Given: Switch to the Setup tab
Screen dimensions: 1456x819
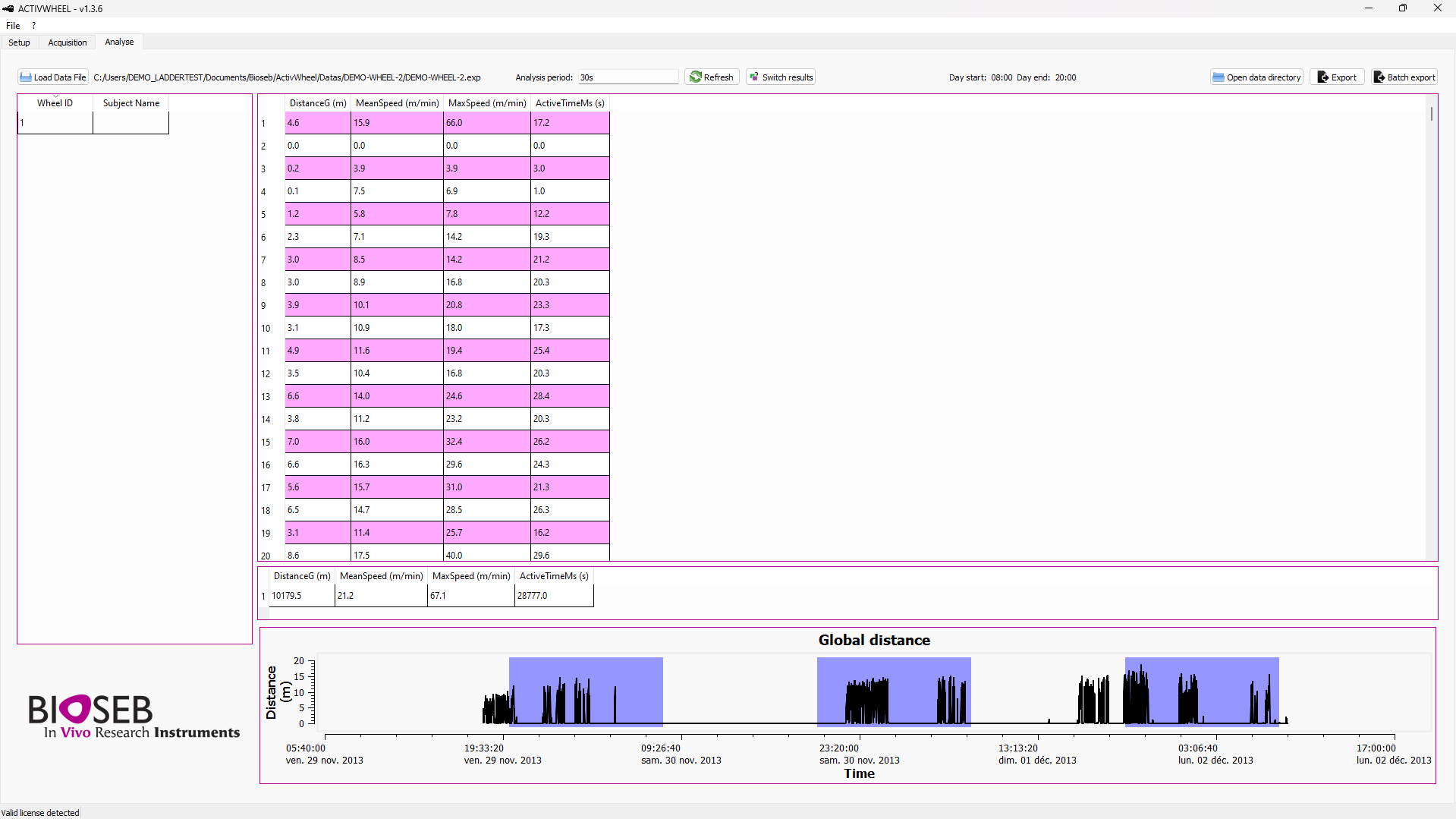Looking at the screenshot, I should tap(20, 43).
